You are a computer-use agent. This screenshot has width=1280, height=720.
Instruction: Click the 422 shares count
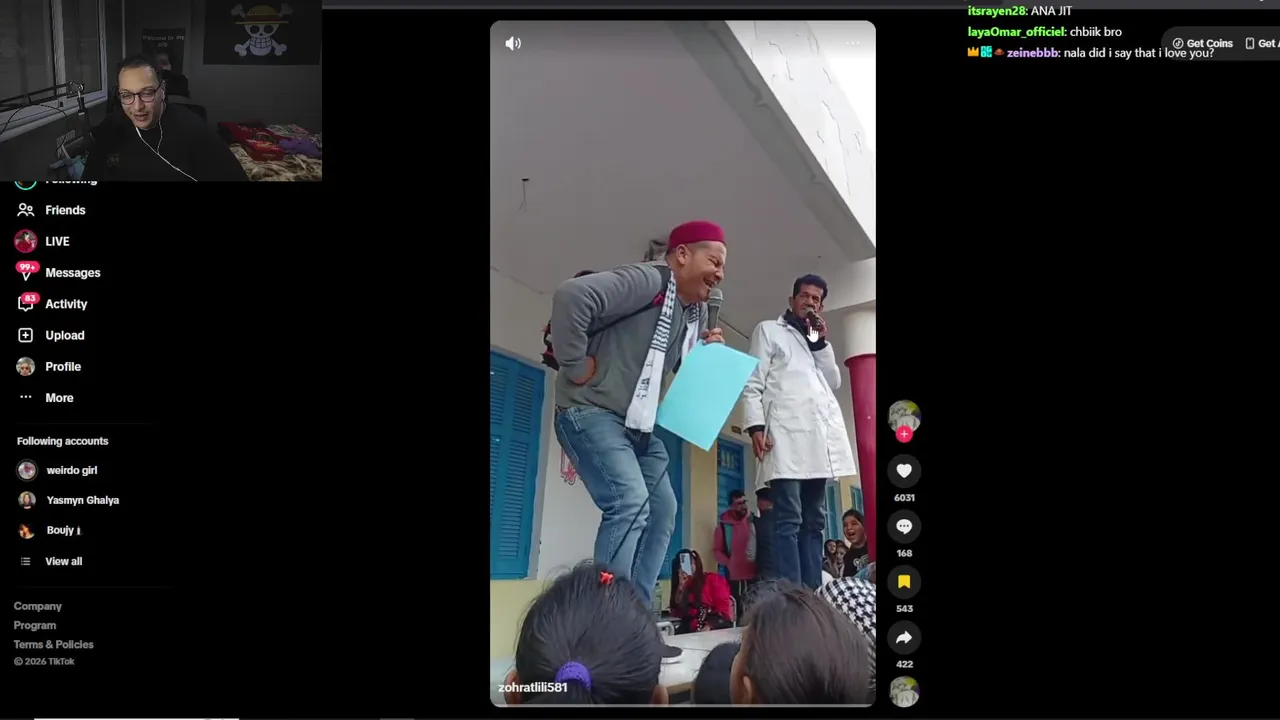click(x=904, y=664)
